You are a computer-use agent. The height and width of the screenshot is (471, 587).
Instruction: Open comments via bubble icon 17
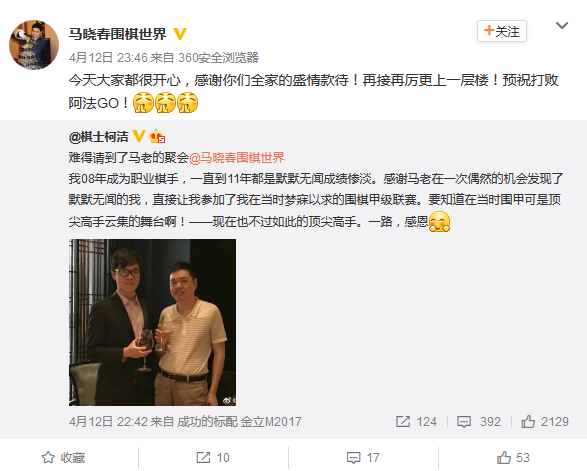coord(363,457)
